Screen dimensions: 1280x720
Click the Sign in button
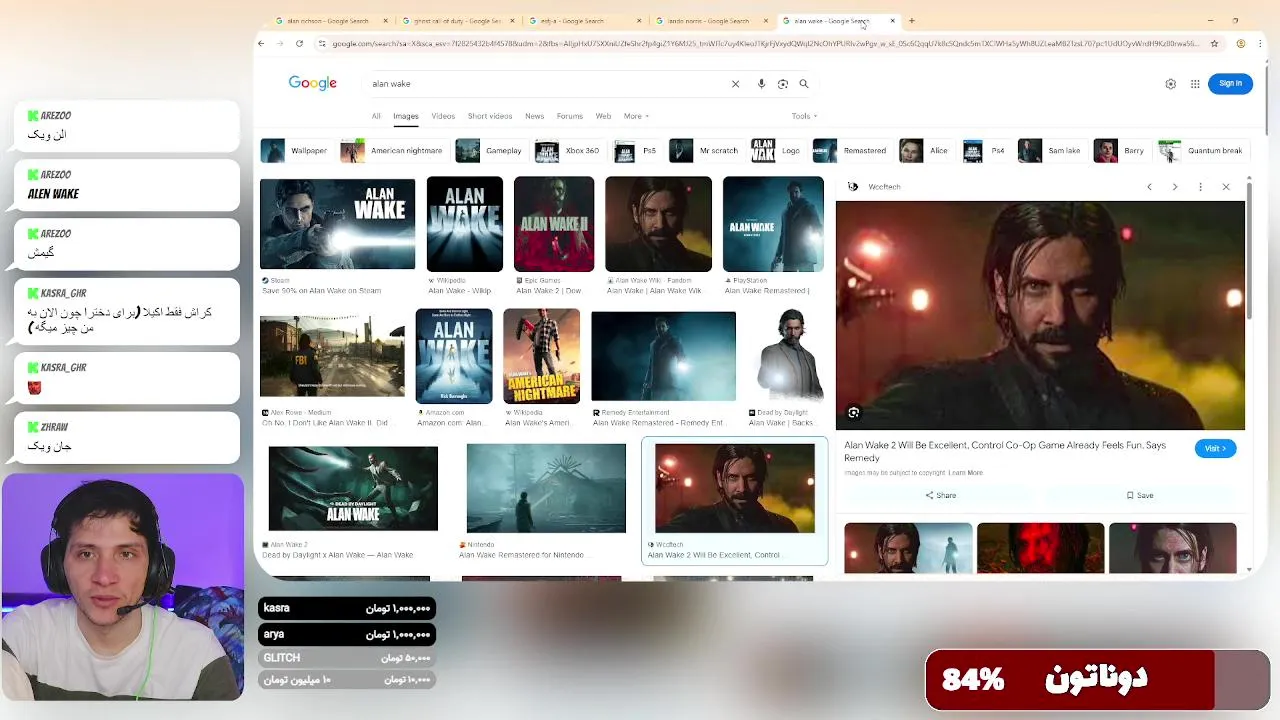pyautogui.click(x=1230, y=84)
